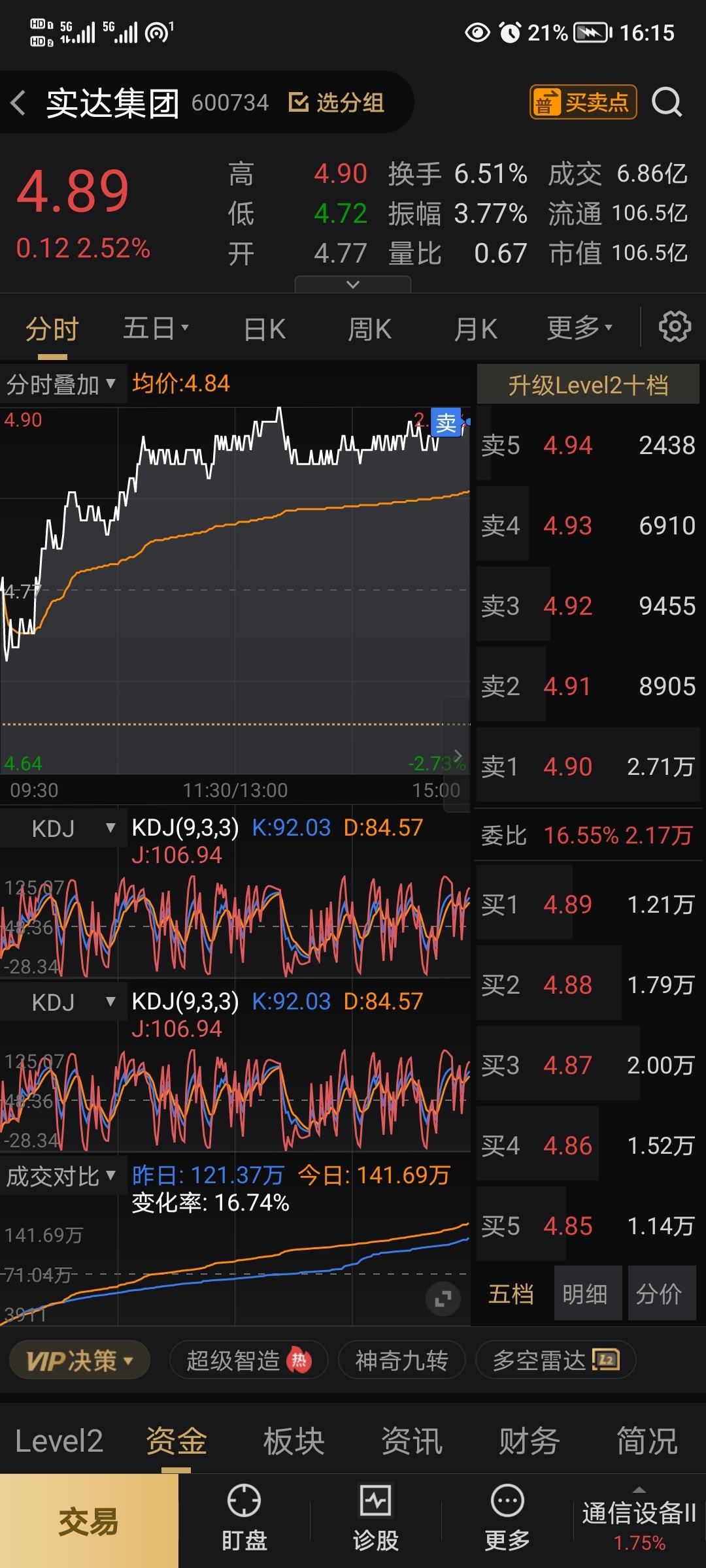Open the 更多 chart period dropdown
This screenshot has height=1568, width=706.
click(579, 328)
